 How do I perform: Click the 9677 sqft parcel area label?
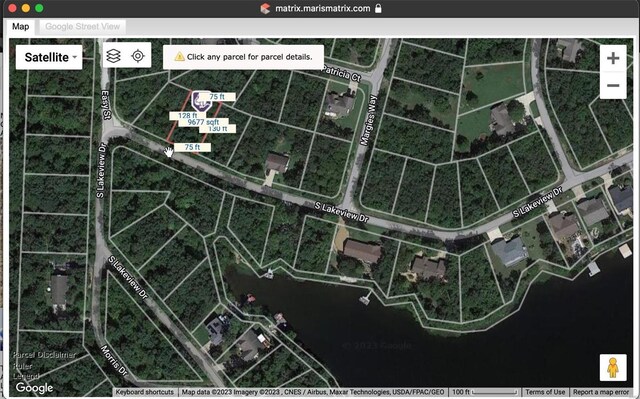[x=203, y=122]
